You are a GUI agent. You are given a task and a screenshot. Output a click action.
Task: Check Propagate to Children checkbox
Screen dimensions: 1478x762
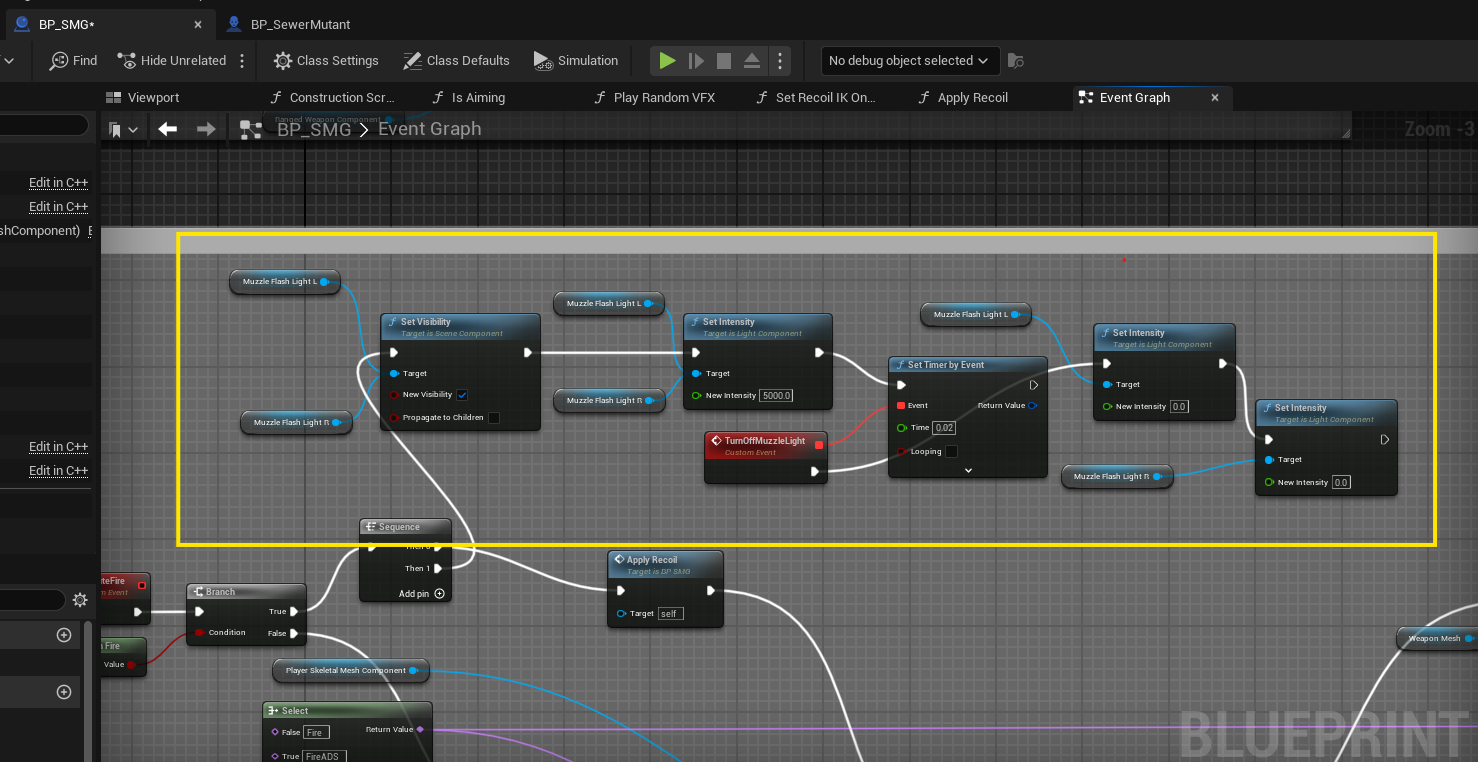(494, 418)
